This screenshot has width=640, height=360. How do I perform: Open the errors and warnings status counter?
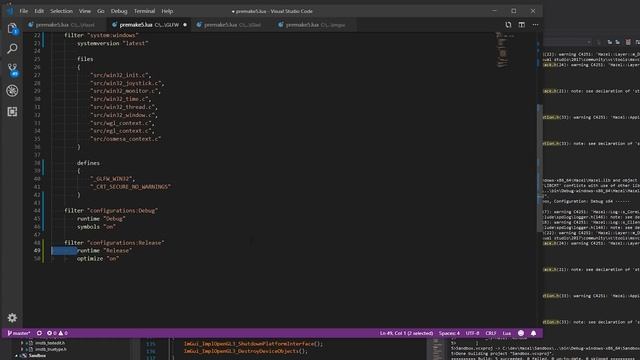[x=57, y=333]
